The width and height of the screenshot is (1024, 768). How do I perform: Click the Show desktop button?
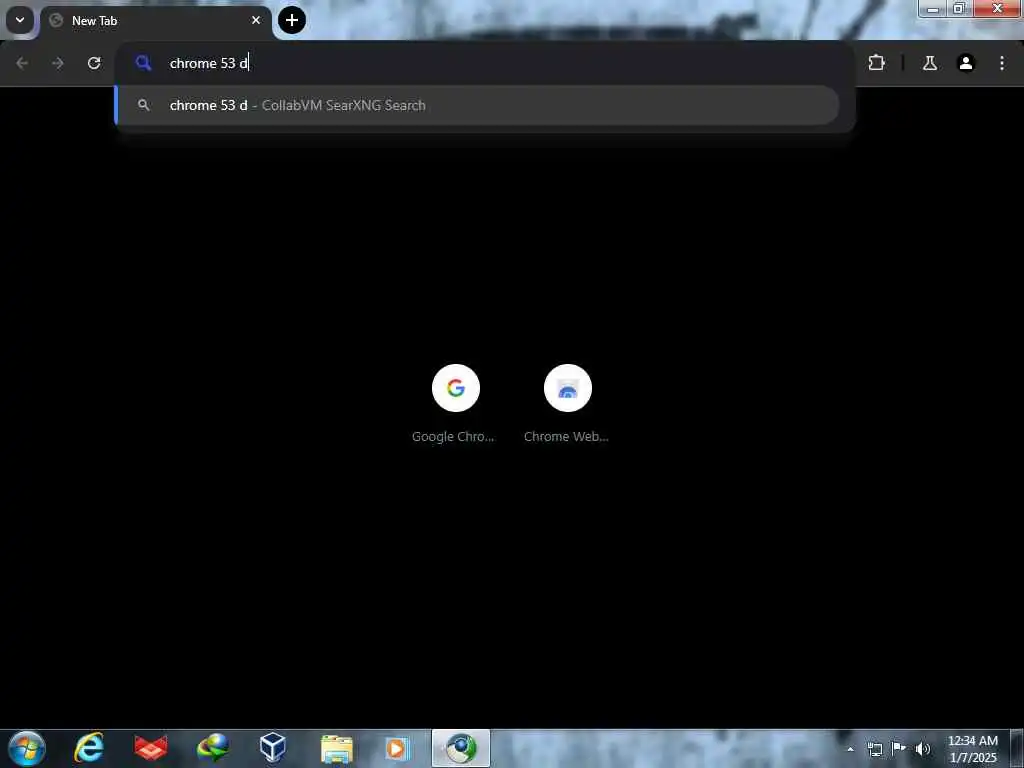[x=1017, y=749]
